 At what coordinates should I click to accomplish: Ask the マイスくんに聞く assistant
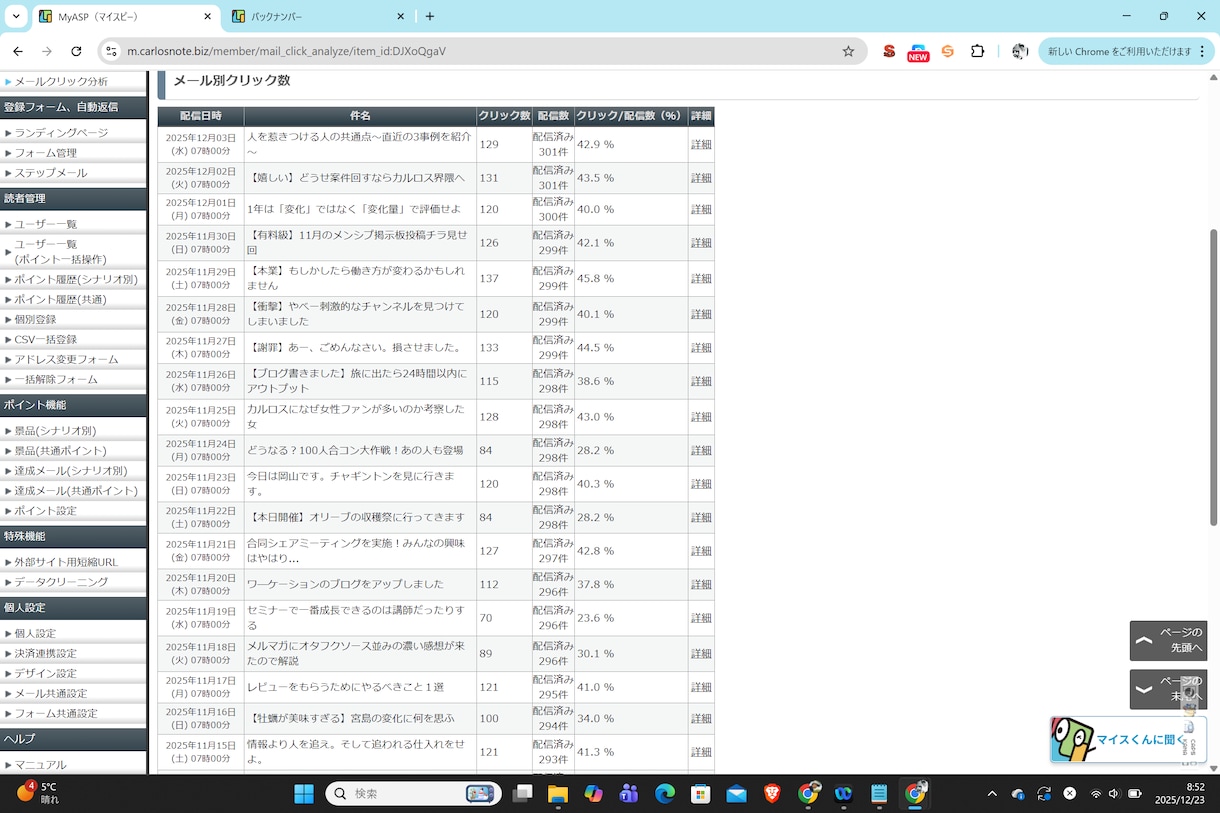(1128, 740)
